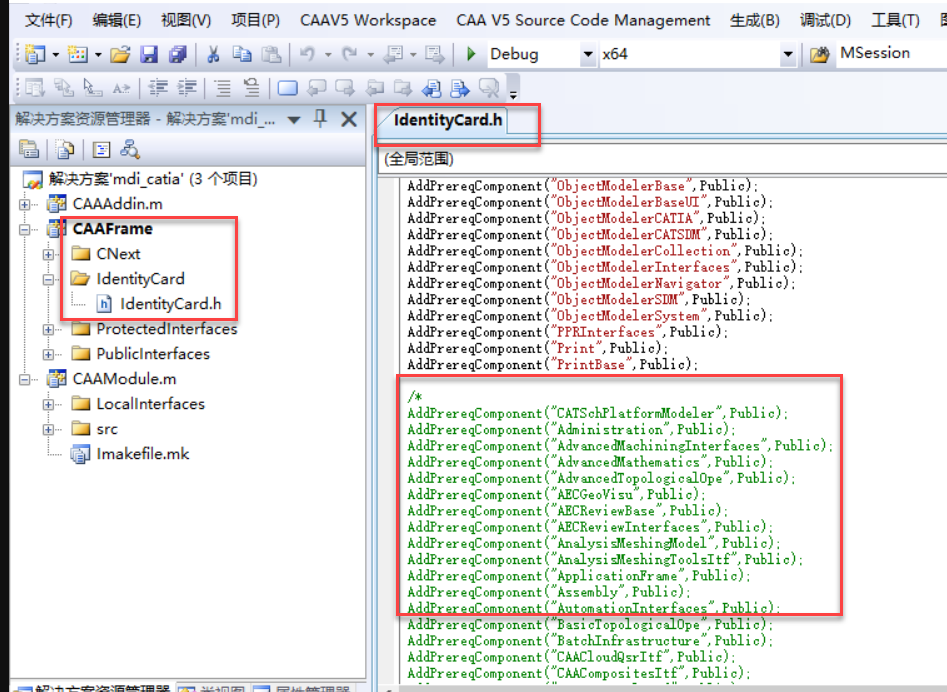Image resolution: width=947 pixels, height=692 pixels.
Task: Click the Properties icon in Solution Explorer
Action: pos(101,148)
